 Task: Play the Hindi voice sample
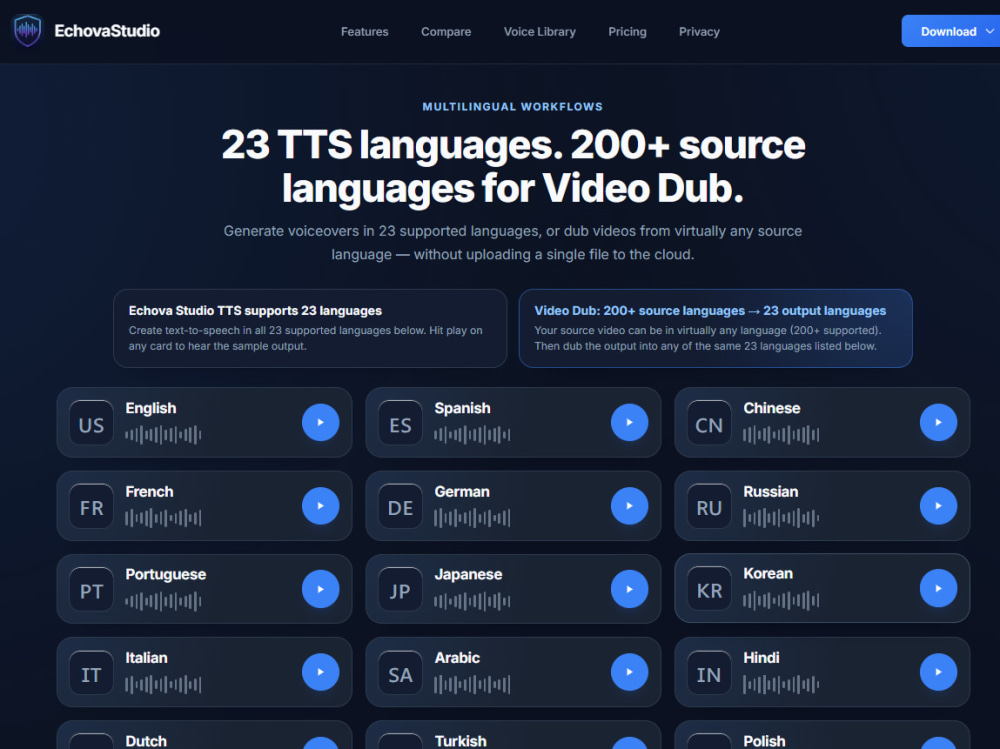click(938, 672)
